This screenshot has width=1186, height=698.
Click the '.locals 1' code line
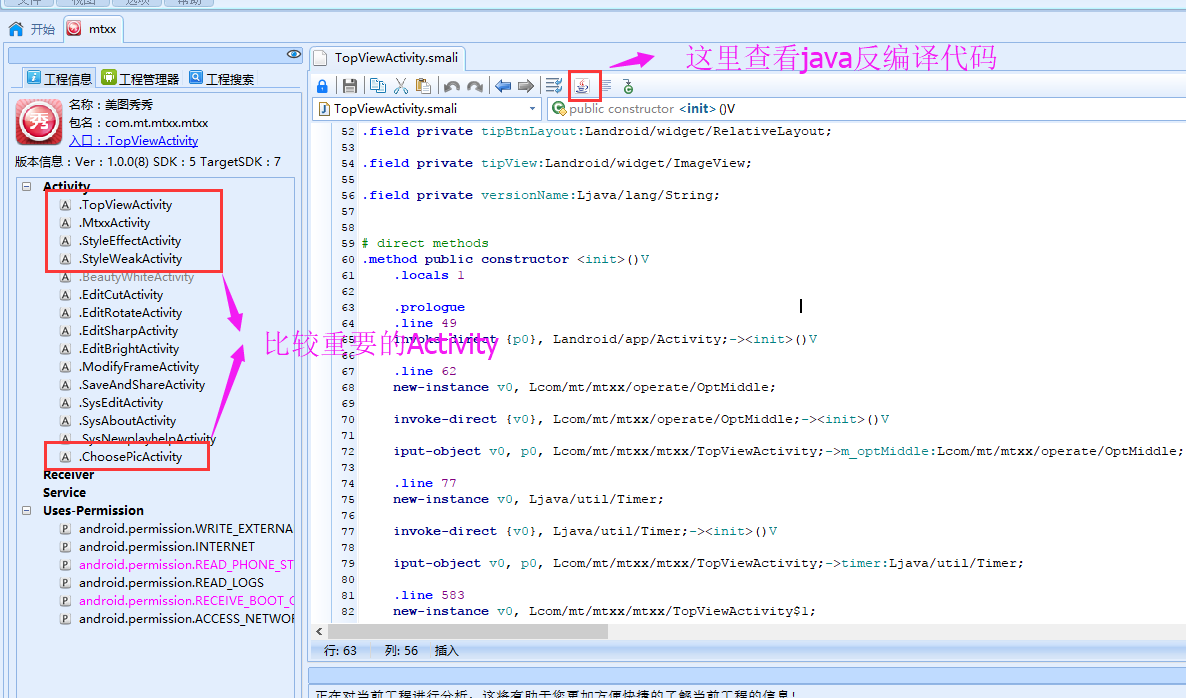pyautogui.click(x=428, y=275)
